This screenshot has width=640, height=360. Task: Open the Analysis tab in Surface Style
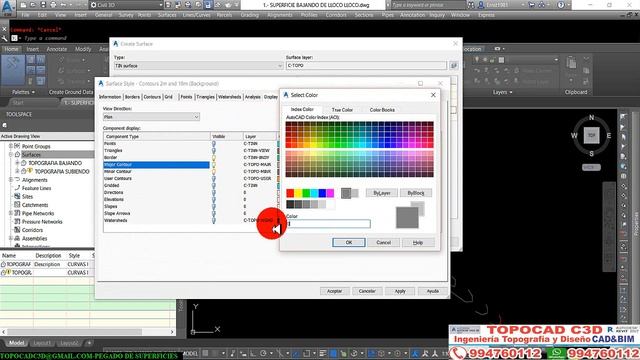coord(253,97)
